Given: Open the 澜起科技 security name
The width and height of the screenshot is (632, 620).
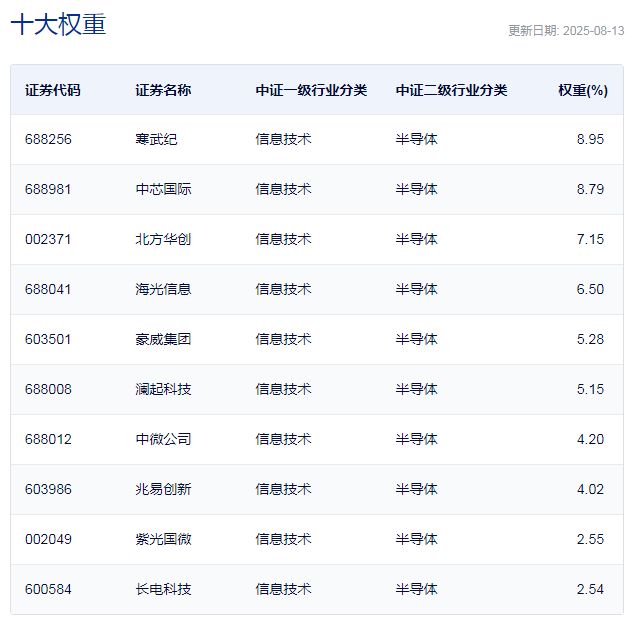Looking at the screenshot, I should [163, 389].
